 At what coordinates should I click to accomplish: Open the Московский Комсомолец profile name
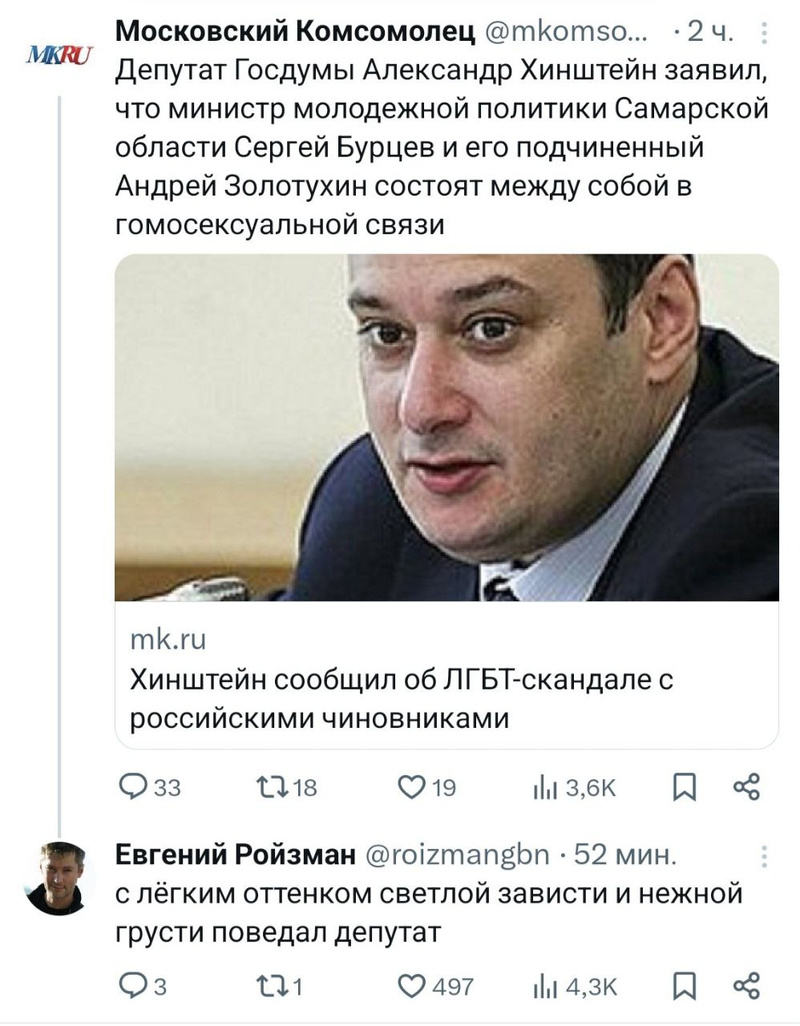[x=296, y=33]
